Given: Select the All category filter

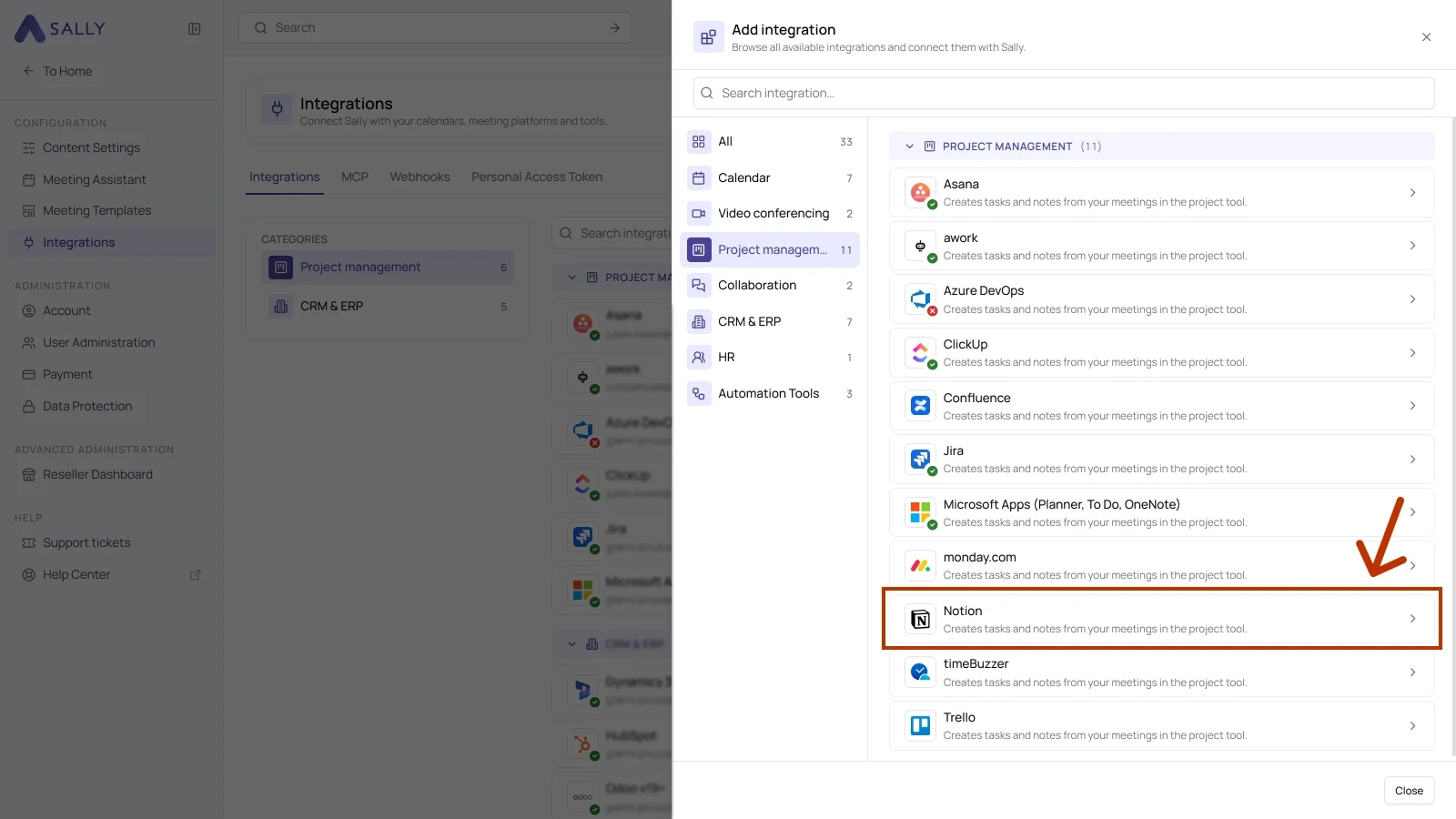Looking at the screenshot, I should tap(770, 142).
